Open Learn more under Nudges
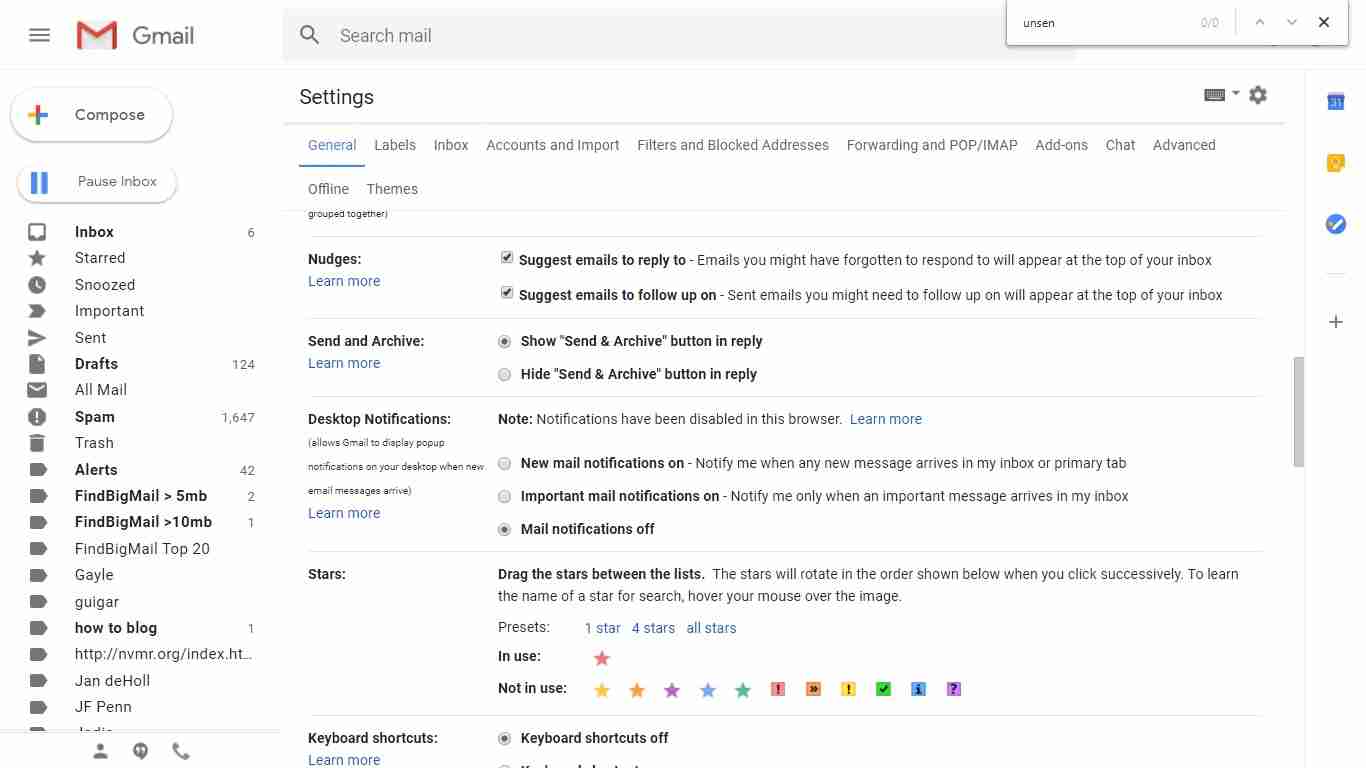Viewport: 1366px width, 768px height. click(x=344, y=281)
